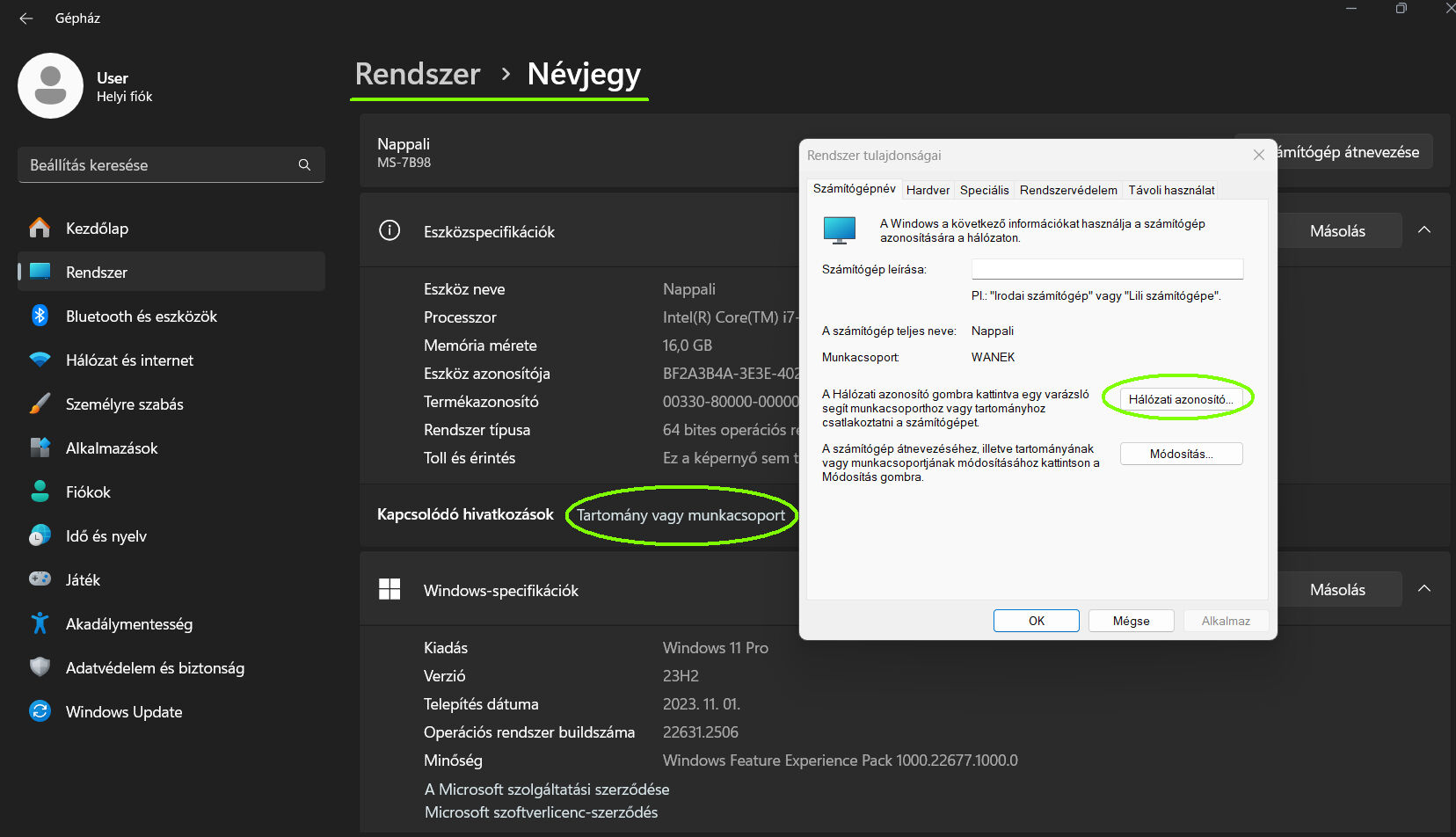Click the Kiadás value Windows 11 Pro
1456x837 pixels.
[716, 647]
